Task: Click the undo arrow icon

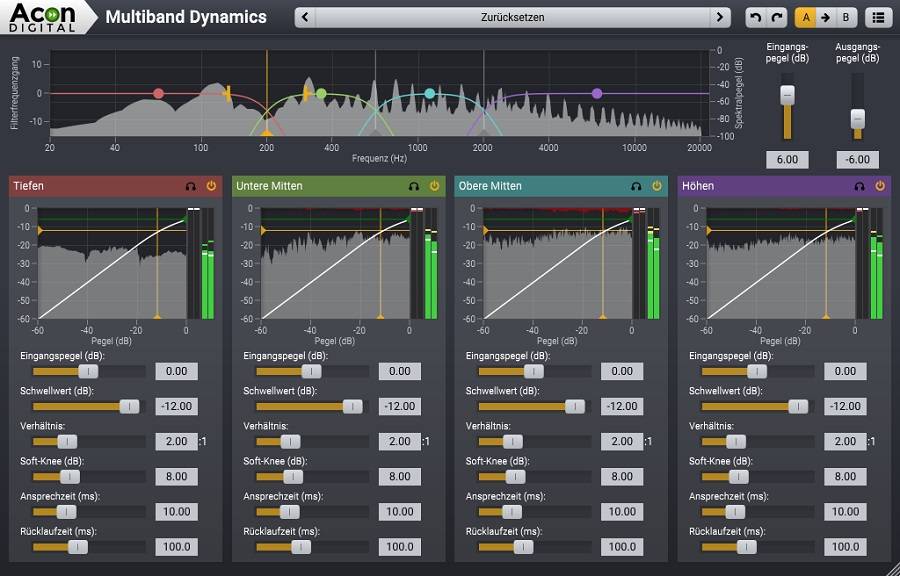Action: click(754, 17)
